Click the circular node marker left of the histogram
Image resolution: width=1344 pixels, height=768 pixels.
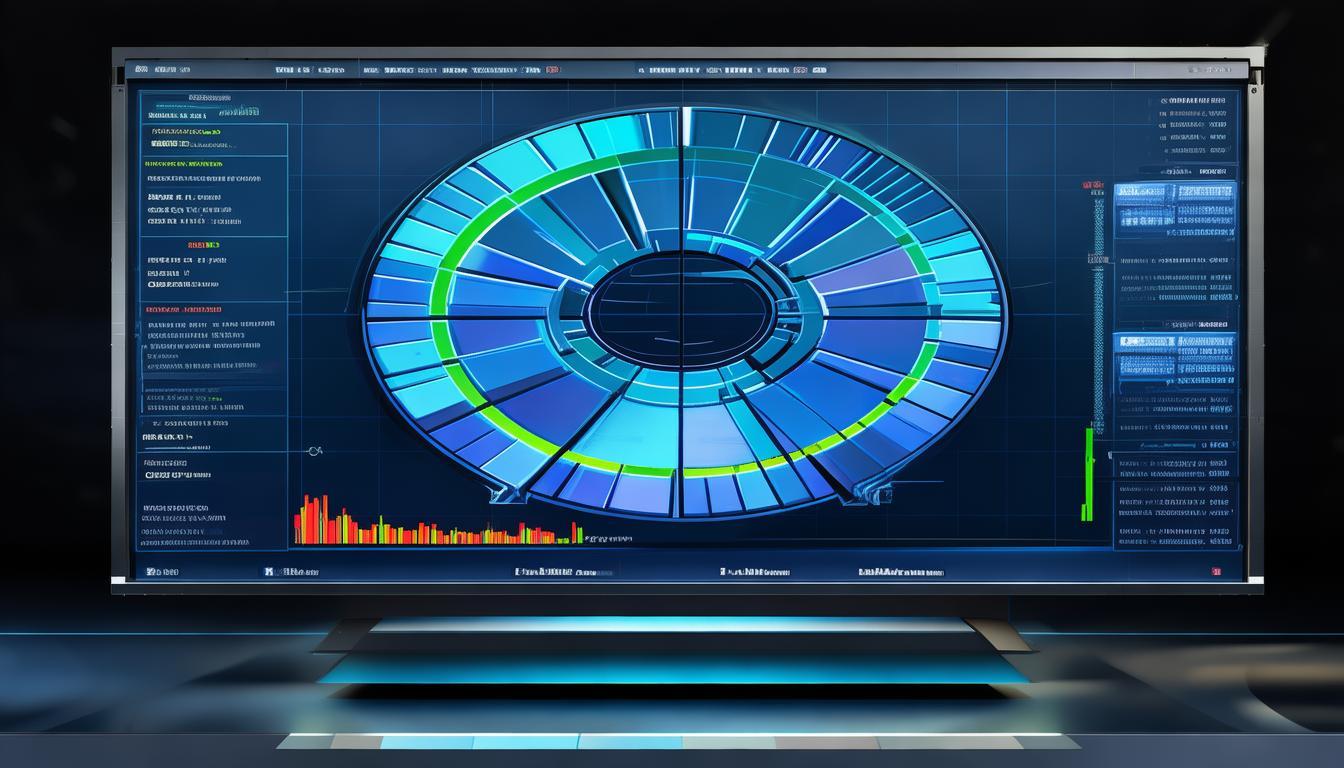pos(316,452)
